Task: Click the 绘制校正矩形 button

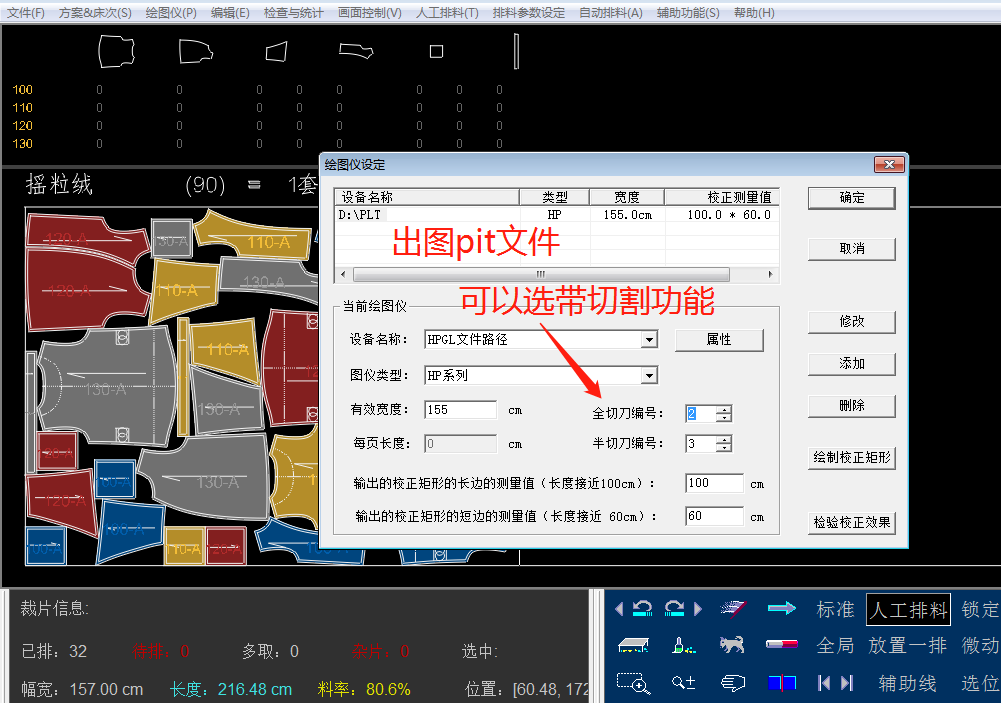Action: click(x=851, y=457)
